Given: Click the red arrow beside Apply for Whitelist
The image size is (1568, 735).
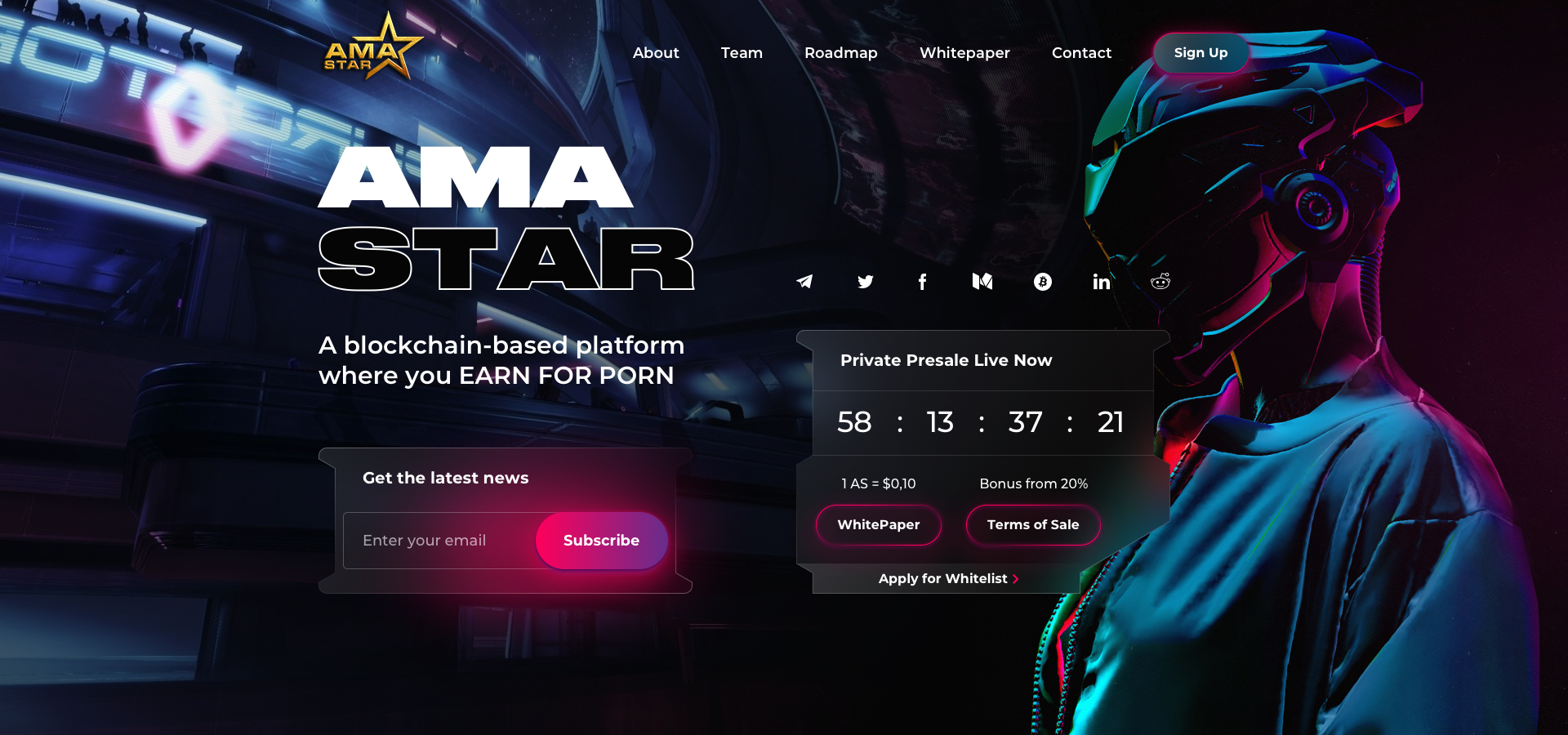Looking at the screenshot, I should click(1015, 579).
